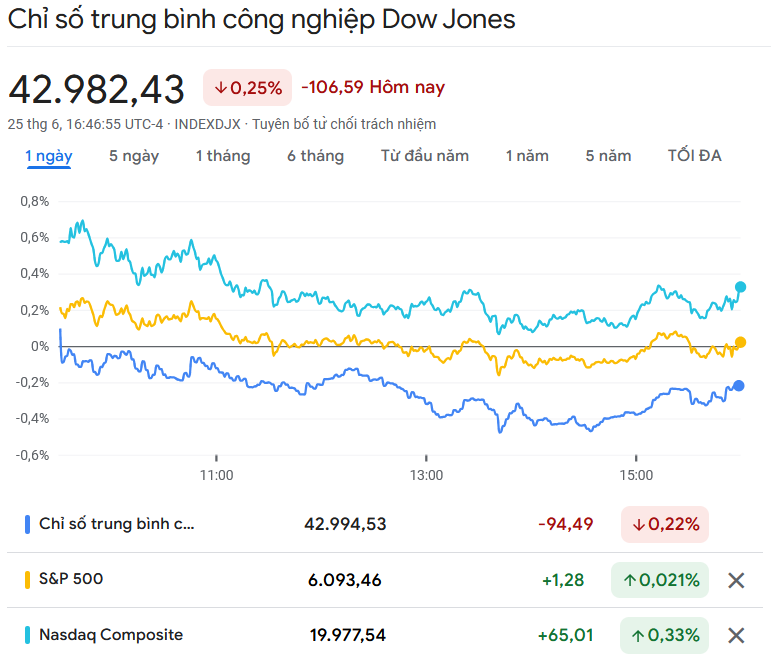Select the "TỐI ĐA" maximum range tab
The width and height of the screenshot is (771, 660).
tap(694, 156)
